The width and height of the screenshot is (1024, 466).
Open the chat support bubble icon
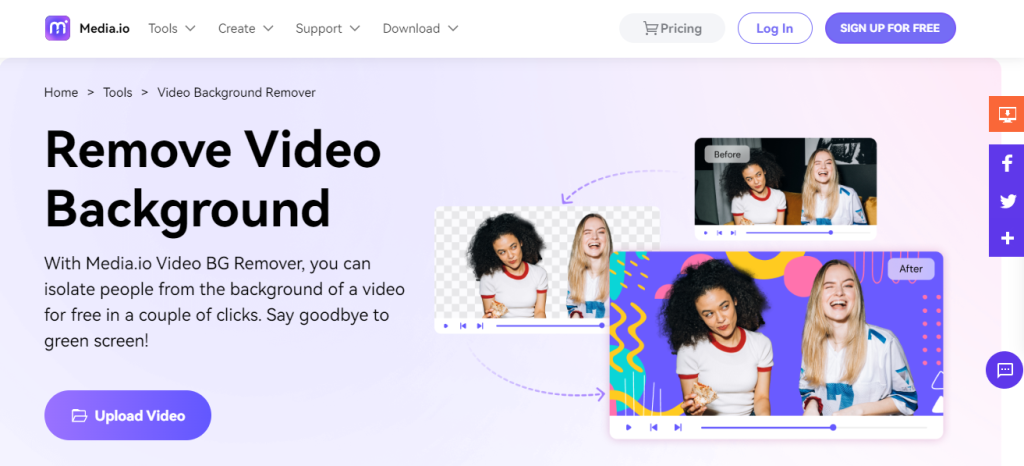tap(1004, 370)
